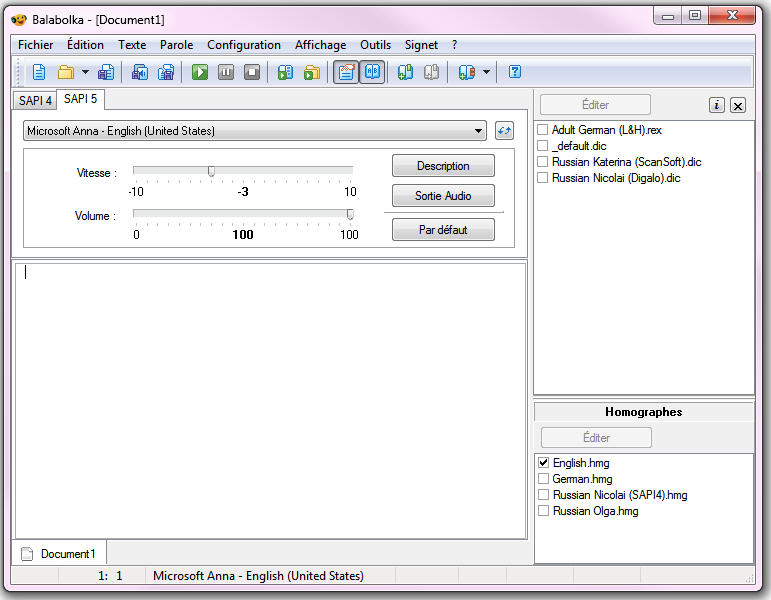Click the refresh voice button beside voice selector
The image size is (771, 600).
pos(504,131)
